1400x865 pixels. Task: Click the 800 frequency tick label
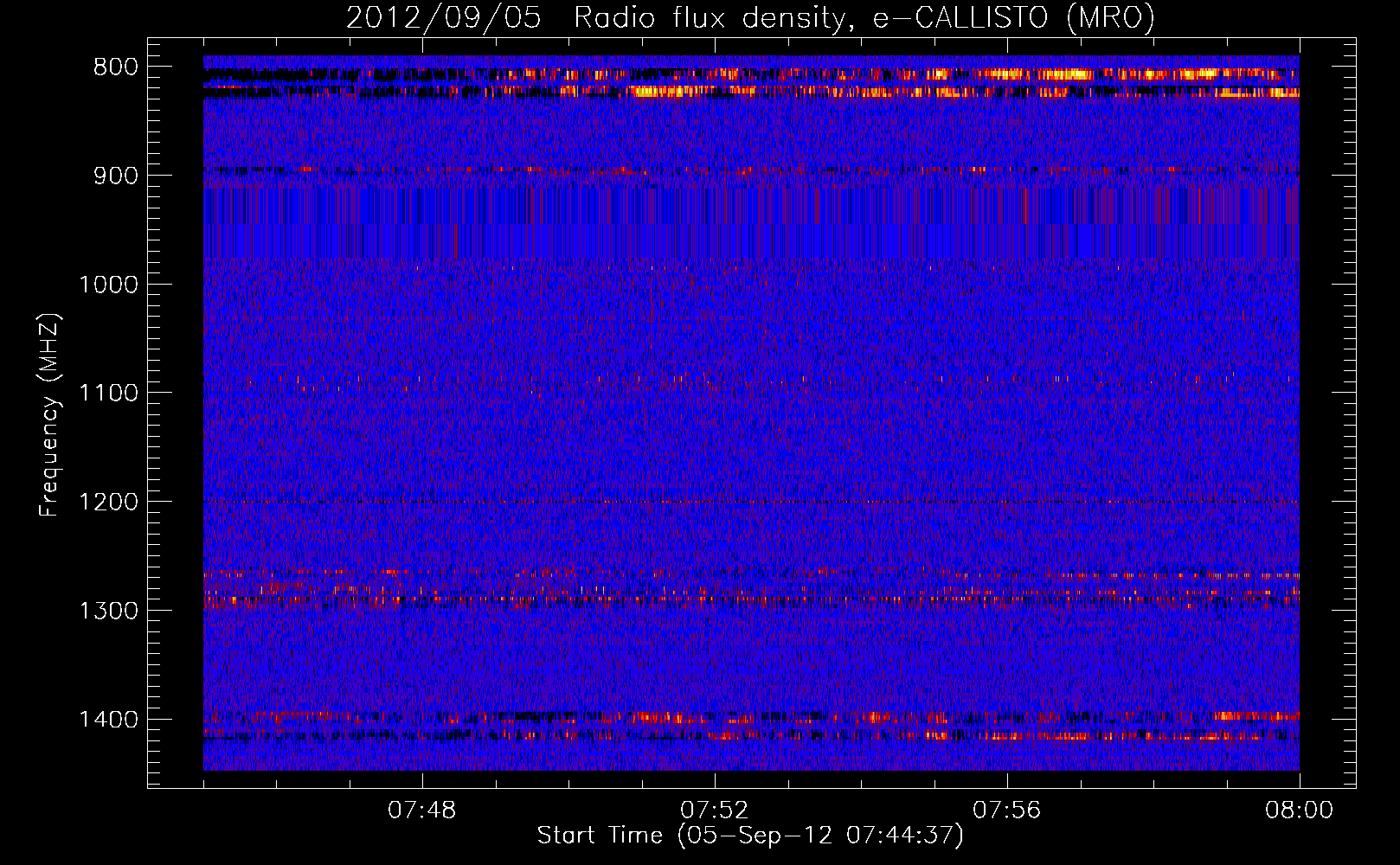[x=116, y=67]
